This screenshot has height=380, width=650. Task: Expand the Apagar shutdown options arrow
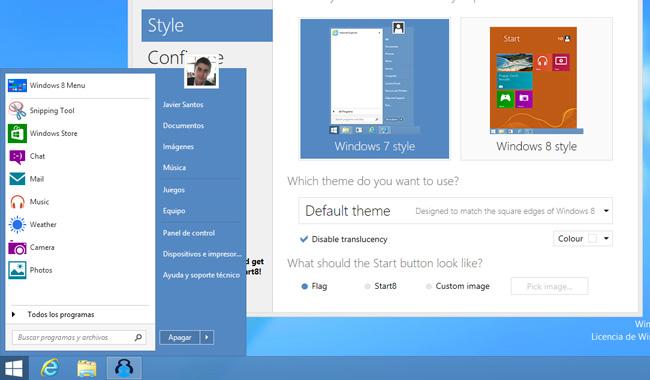(207, 337)
